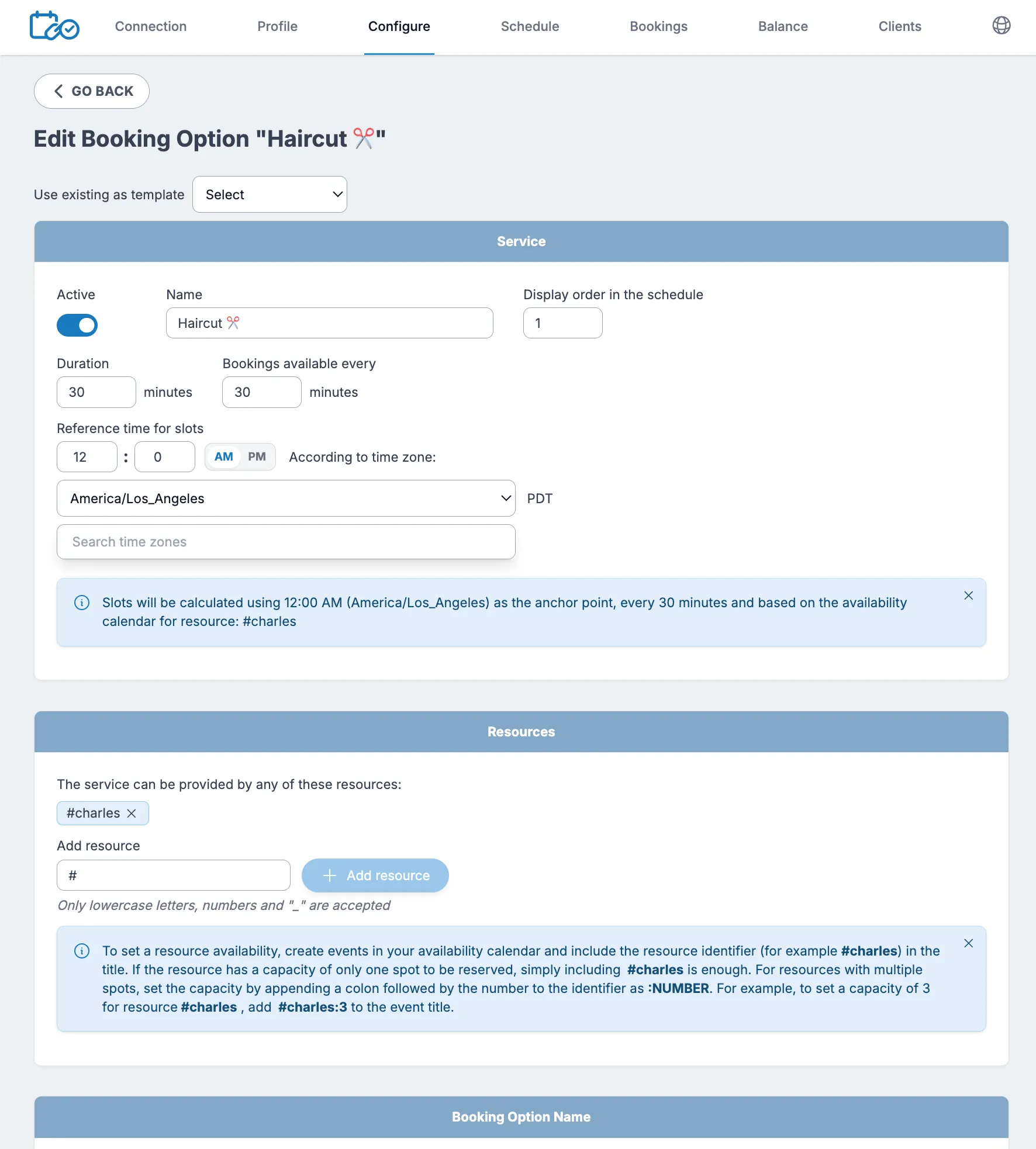Disable the Active toggle
This screenshot has width=1036, height=1149.
tap(77, 325)
